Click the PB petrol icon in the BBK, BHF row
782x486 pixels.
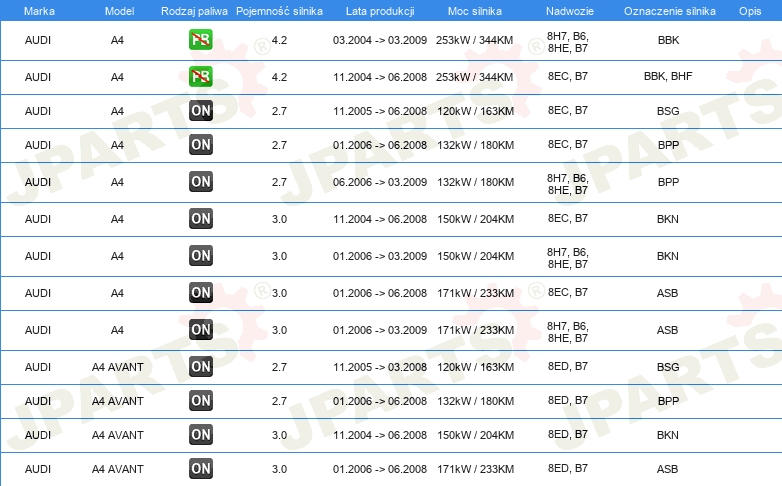tap(201, 76)
